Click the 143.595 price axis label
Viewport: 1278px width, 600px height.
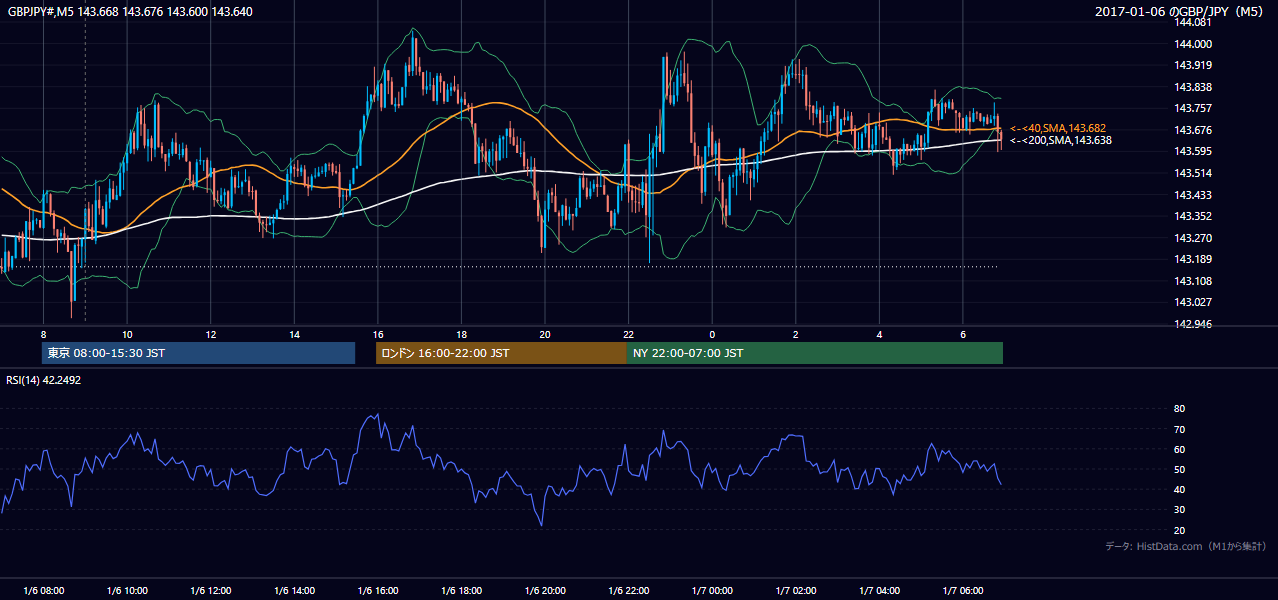point(1193,152)
